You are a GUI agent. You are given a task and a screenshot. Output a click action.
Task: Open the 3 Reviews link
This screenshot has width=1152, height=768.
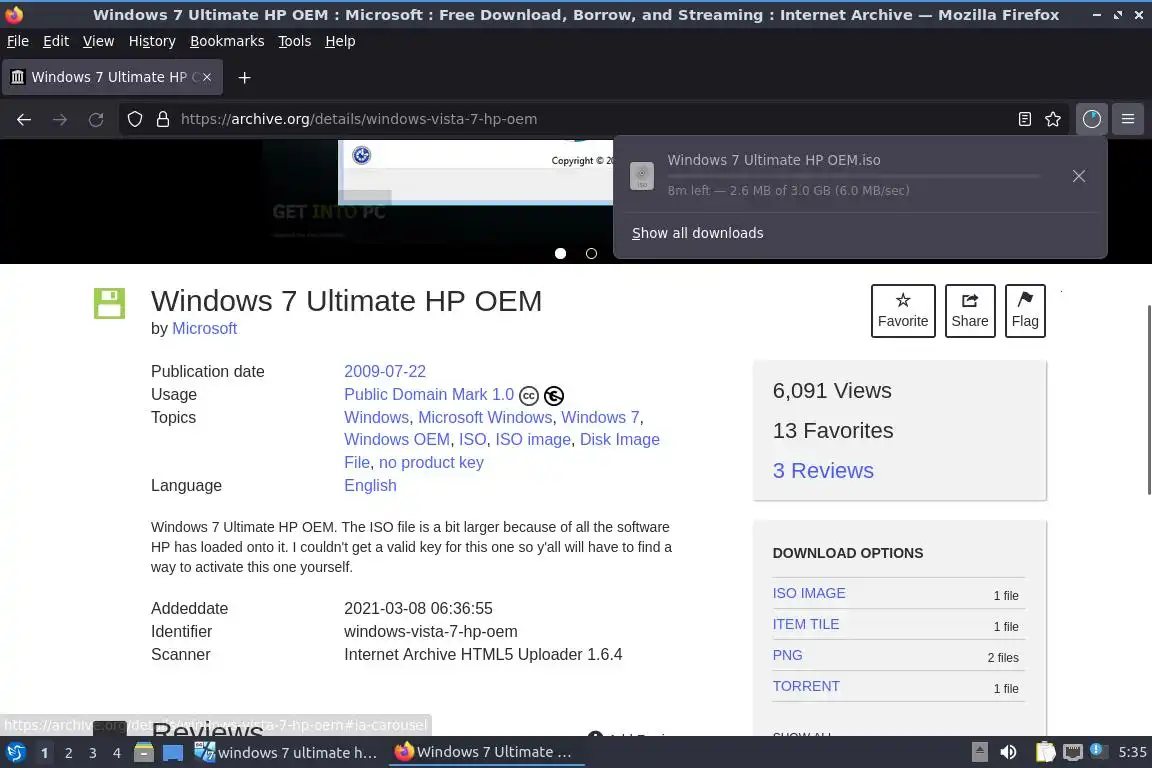coord(823,470)
